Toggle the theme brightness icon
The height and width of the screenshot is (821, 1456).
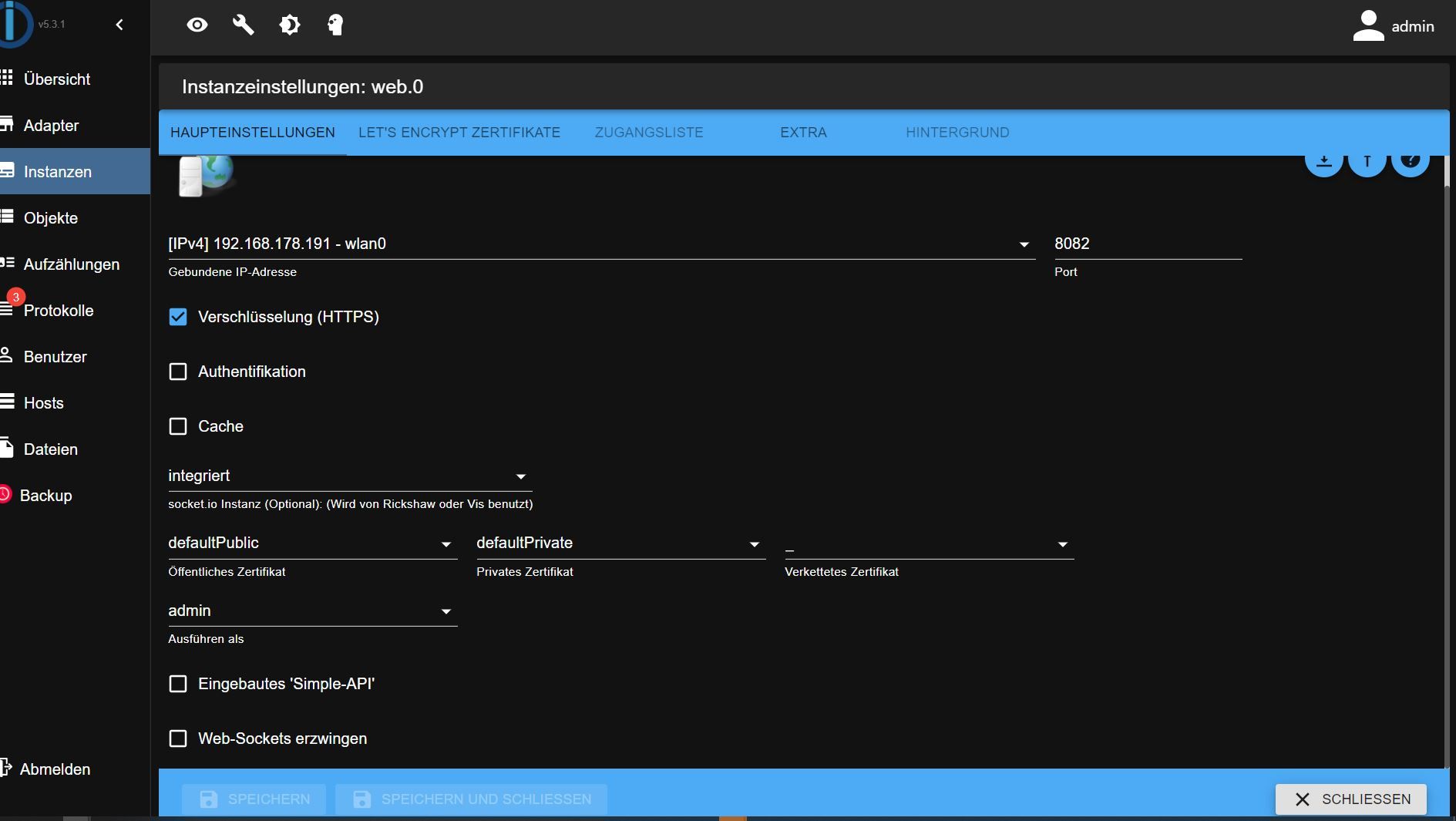(x=290, y=25)
